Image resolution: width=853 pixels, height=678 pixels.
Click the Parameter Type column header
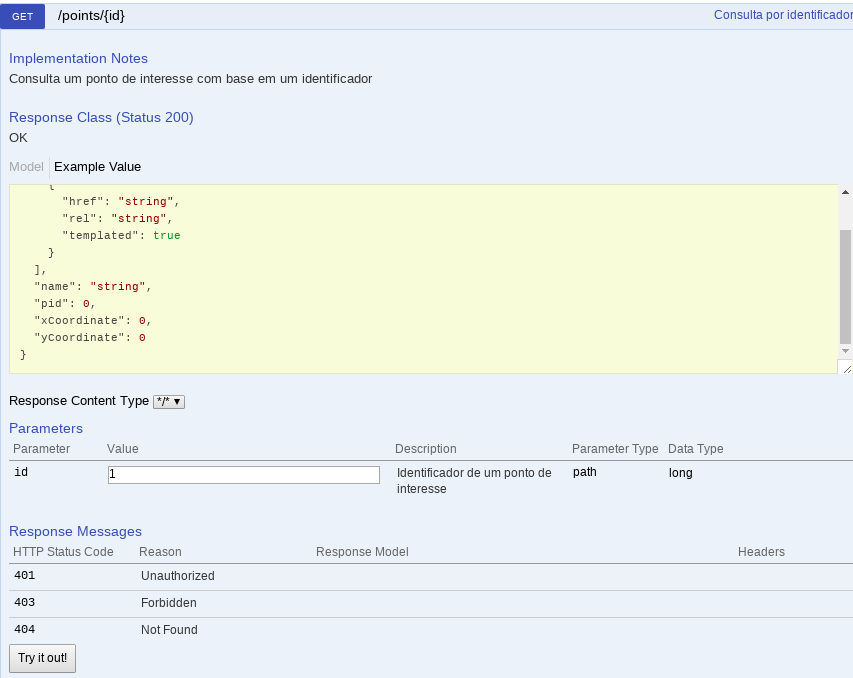pos(615,449)
